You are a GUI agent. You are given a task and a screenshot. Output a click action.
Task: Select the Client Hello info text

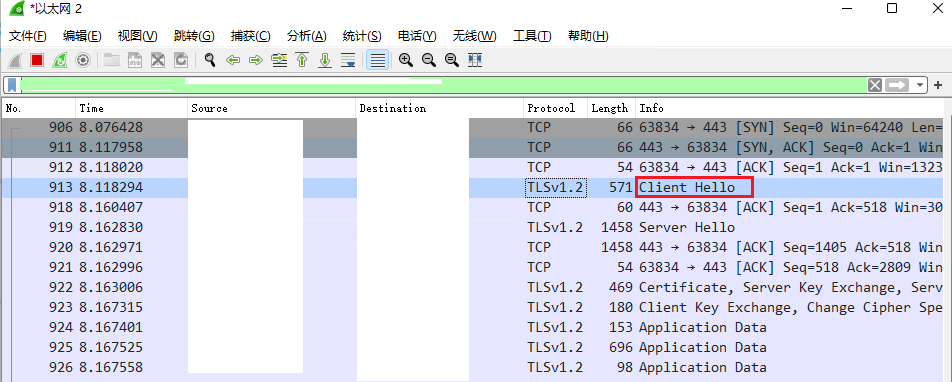pyautogui.click(x=687, y=188)
